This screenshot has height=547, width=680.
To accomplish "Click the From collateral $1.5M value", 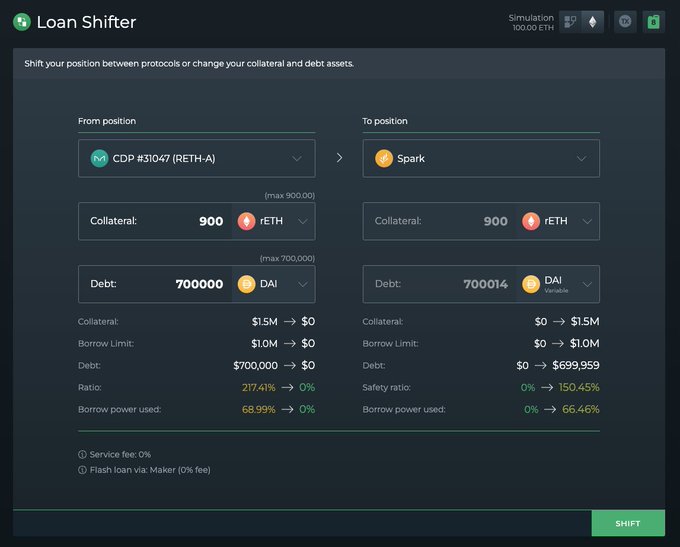I will click(265, 321).
